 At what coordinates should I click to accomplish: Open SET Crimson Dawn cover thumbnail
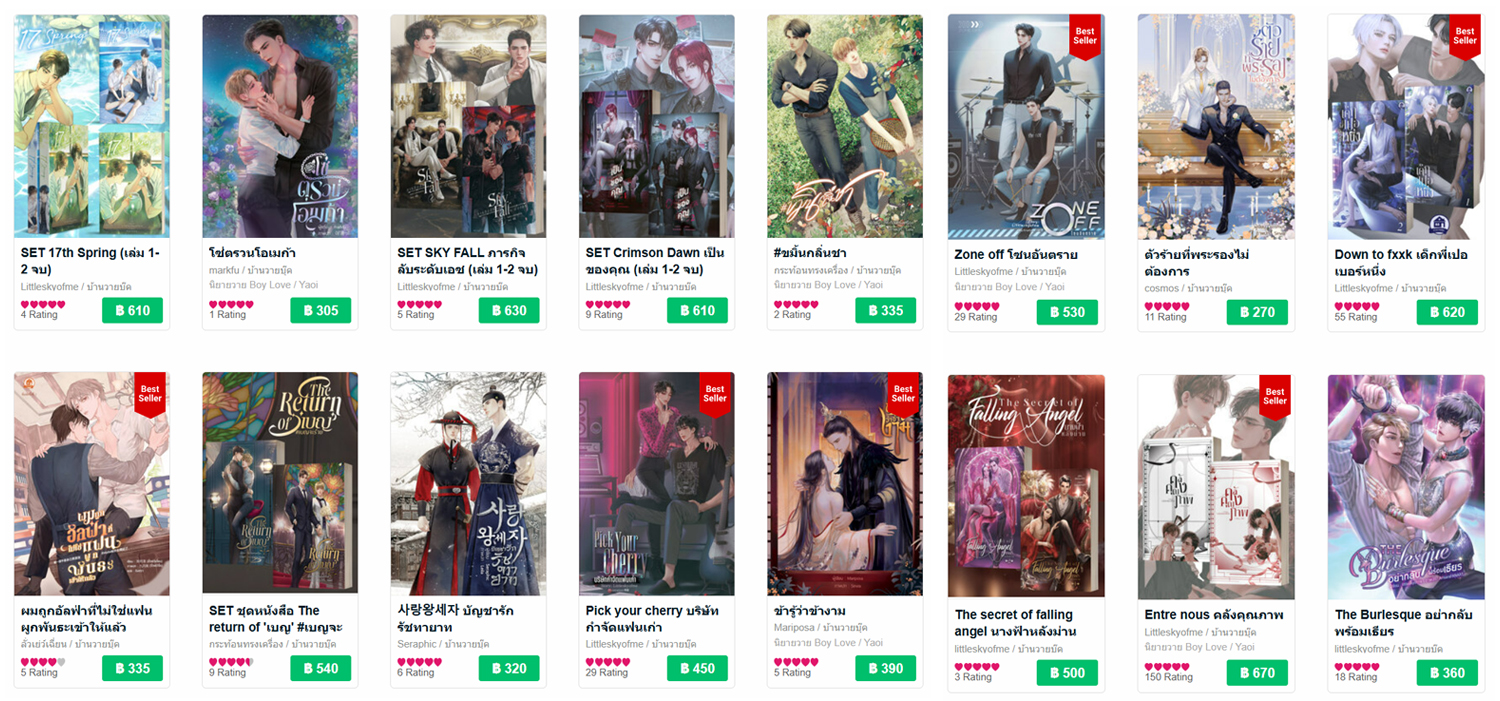657,126
